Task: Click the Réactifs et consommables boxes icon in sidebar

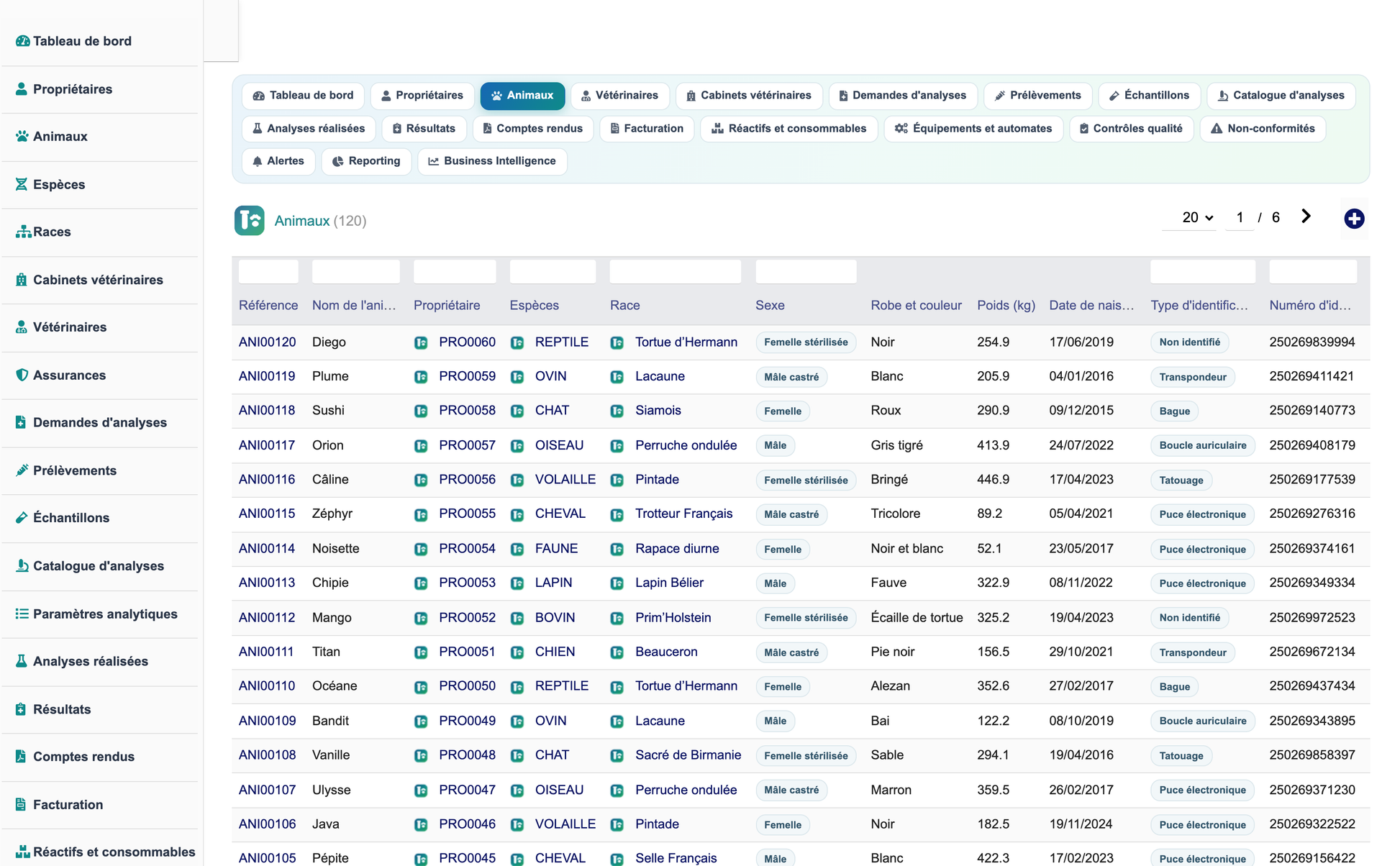Action: click(x=23, y=852)
